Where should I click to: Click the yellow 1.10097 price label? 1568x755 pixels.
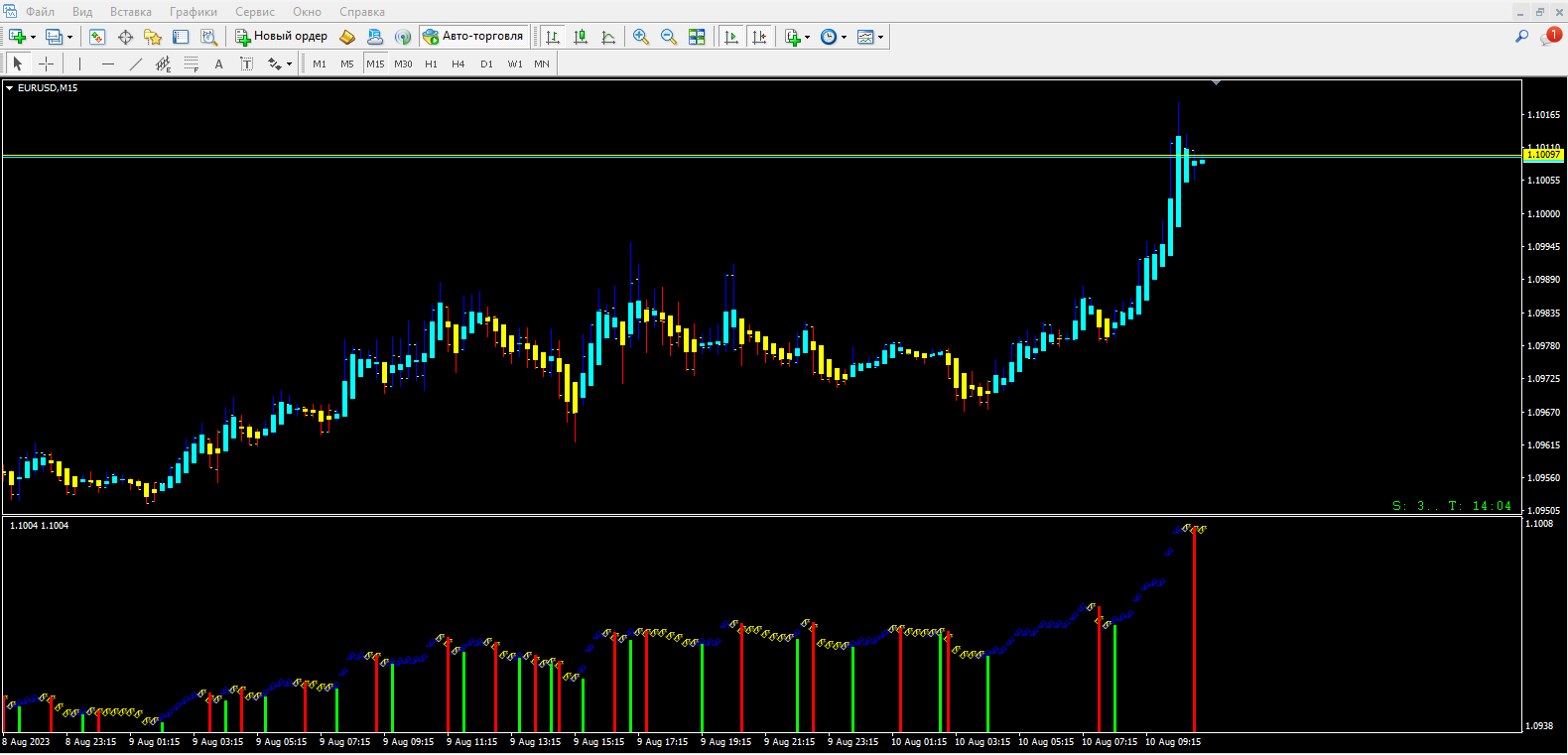[1543, 155]
